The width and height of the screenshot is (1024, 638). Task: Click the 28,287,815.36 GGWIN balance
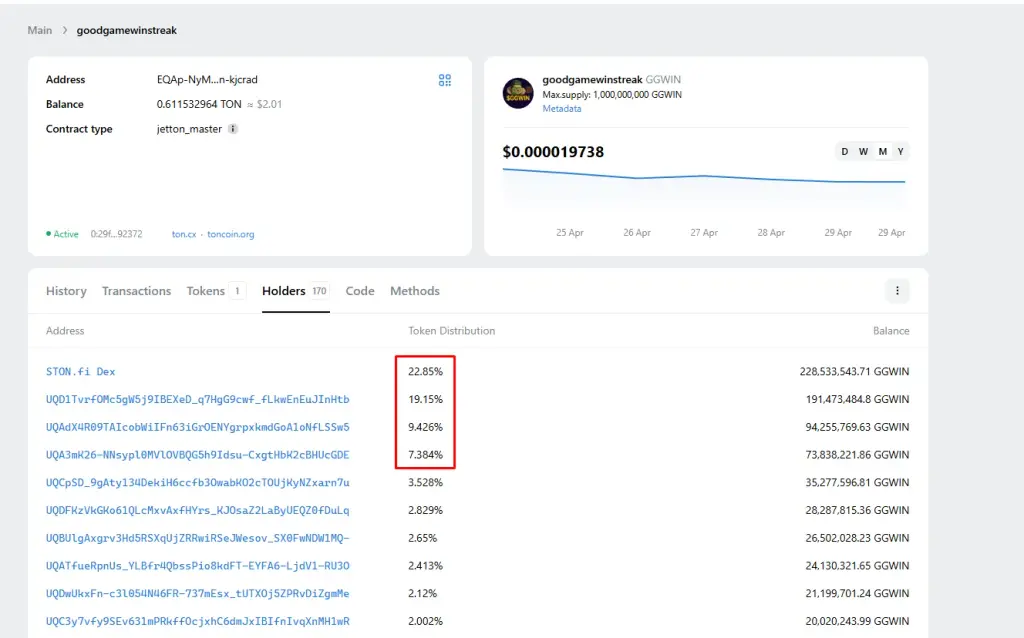coord(857,510)
